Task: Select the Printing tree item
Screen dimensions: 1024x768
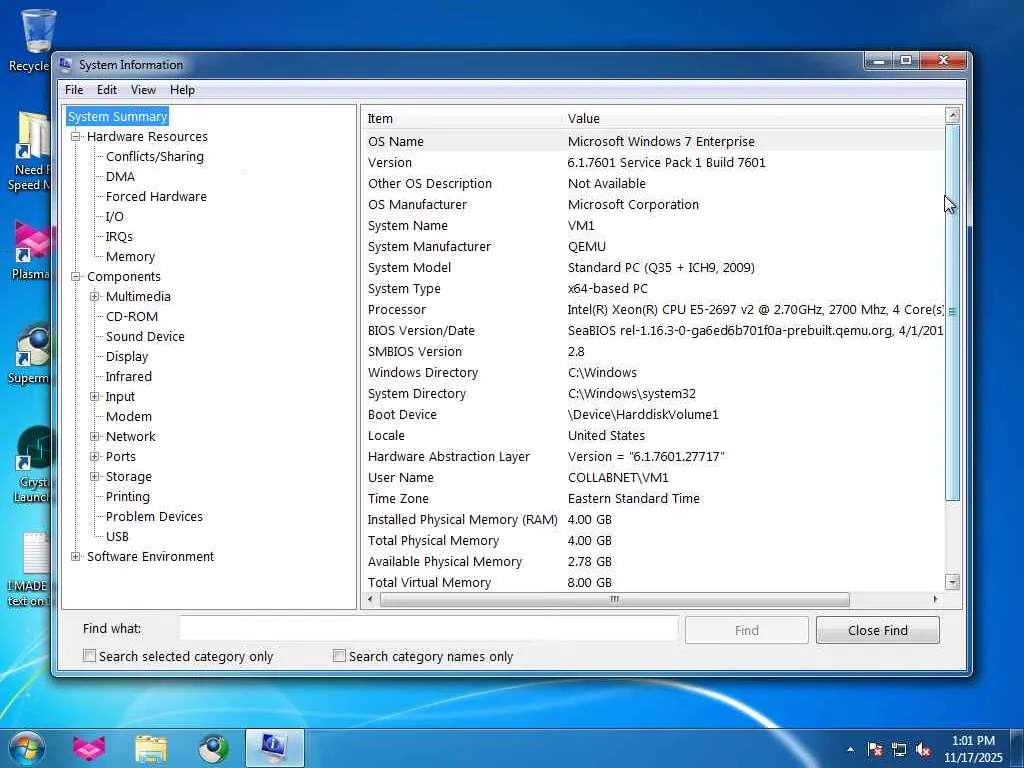Action: click(127, 496)
